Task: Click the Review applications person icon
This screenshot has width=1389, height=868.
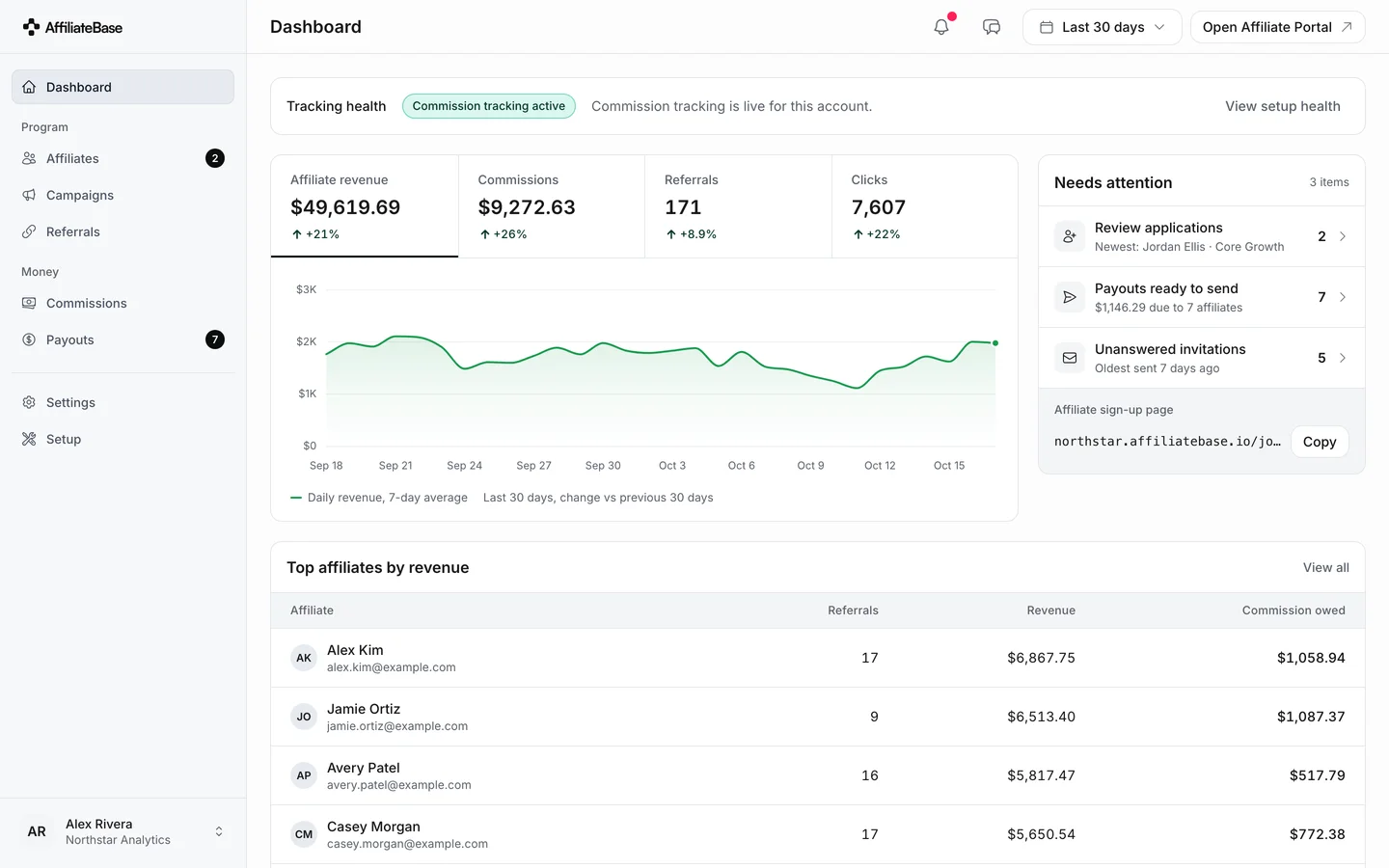Action: [x=1070, y=236]
